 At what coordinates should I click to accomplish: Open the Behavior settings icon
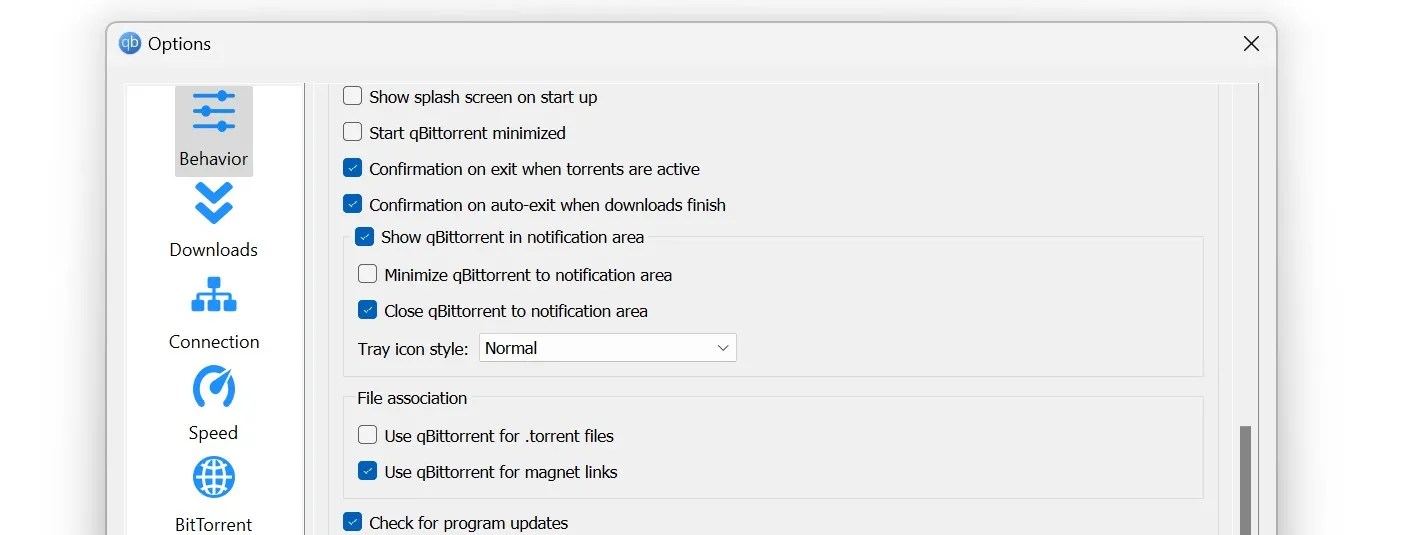click(x=213, y=112)
